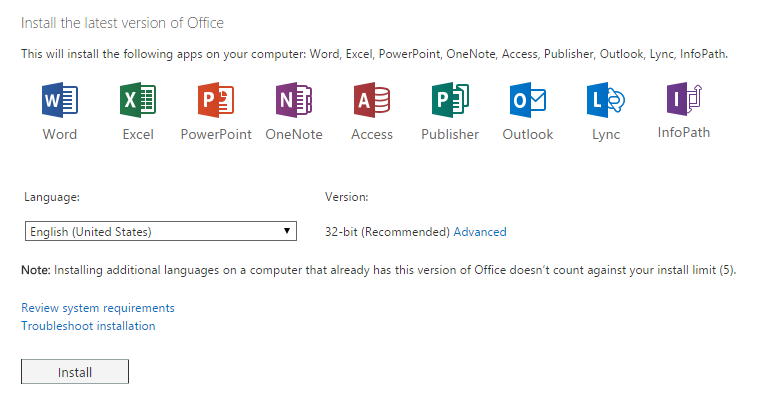Click the Word app icon

coord(60,100)
